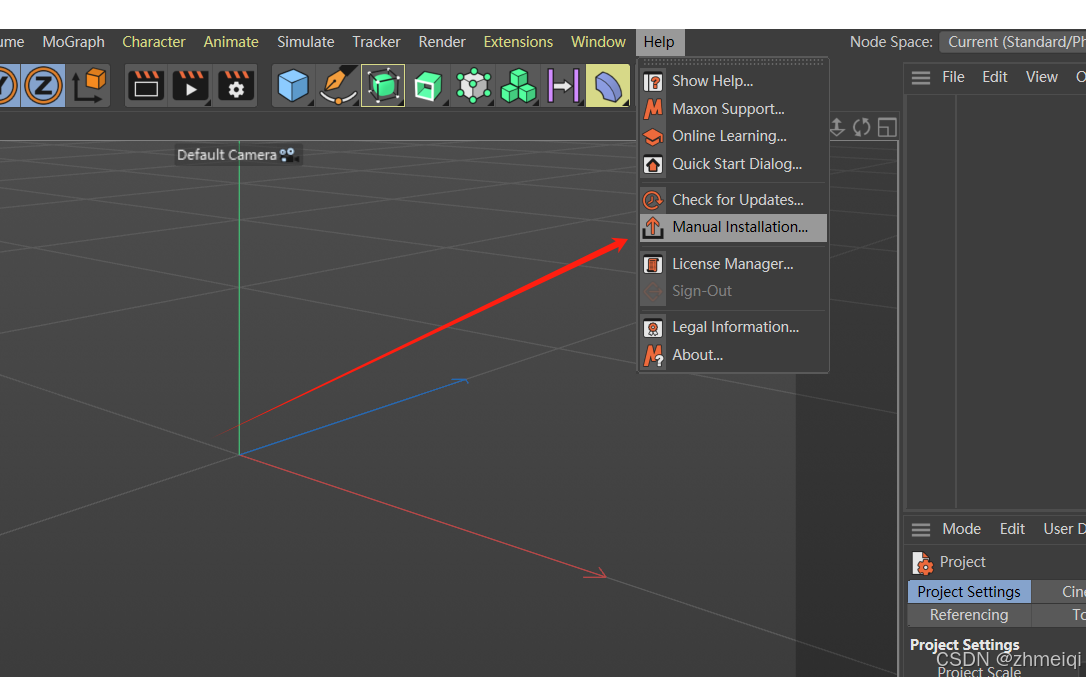1086x677 pixels.
Task: Click the viewport toggle active view icon
Action: pyautogui.click(x=887, y=128)
